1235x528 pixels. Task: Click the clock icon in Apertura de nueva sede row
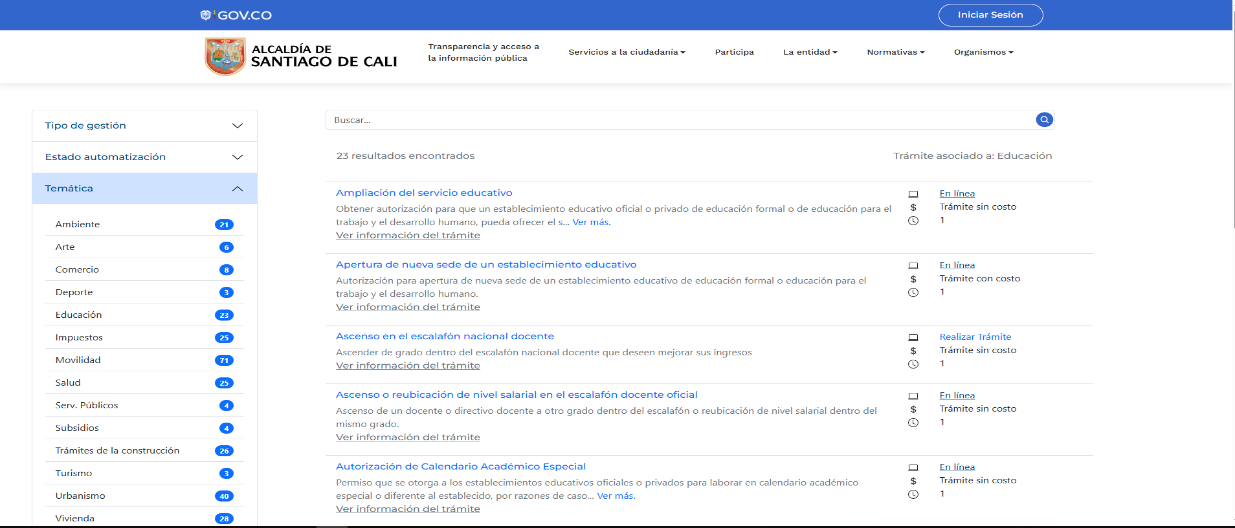pyautogui.click(x=913, y=293)
